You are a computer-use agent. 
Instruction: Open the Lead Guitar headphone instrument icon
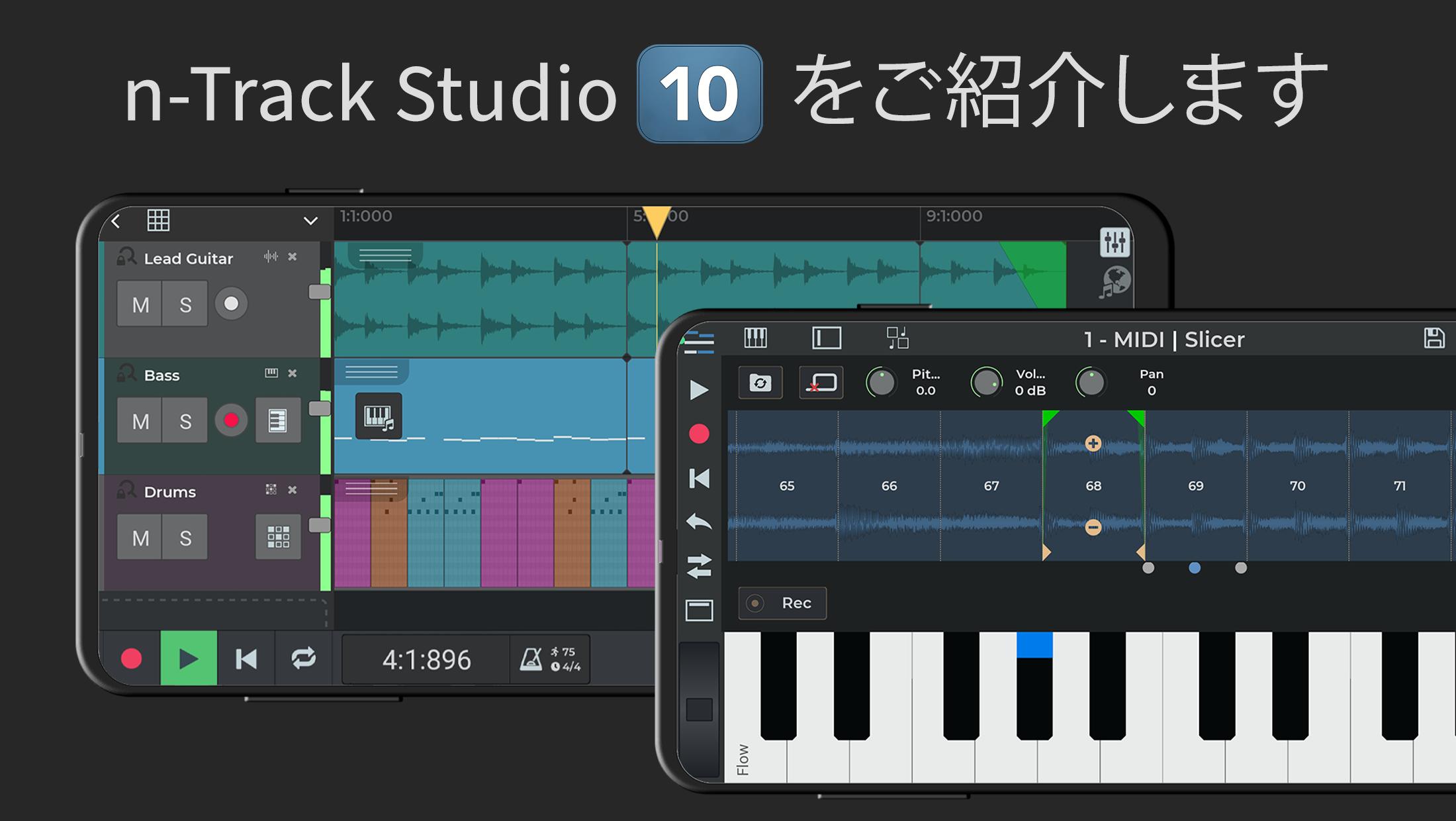(x=126, y=256)
